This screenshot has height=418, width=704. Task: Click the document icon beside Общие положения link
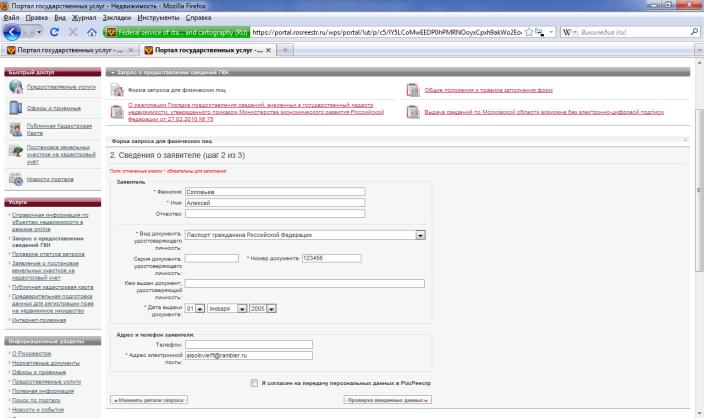(x=413, y=90)
